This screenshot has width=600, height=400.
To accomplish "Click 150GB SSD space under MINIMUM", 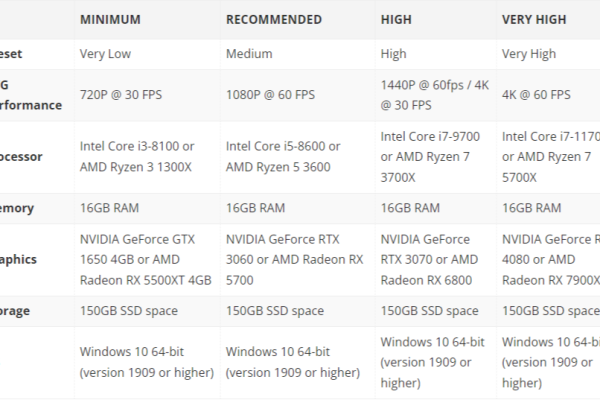I will pos(129,311).
